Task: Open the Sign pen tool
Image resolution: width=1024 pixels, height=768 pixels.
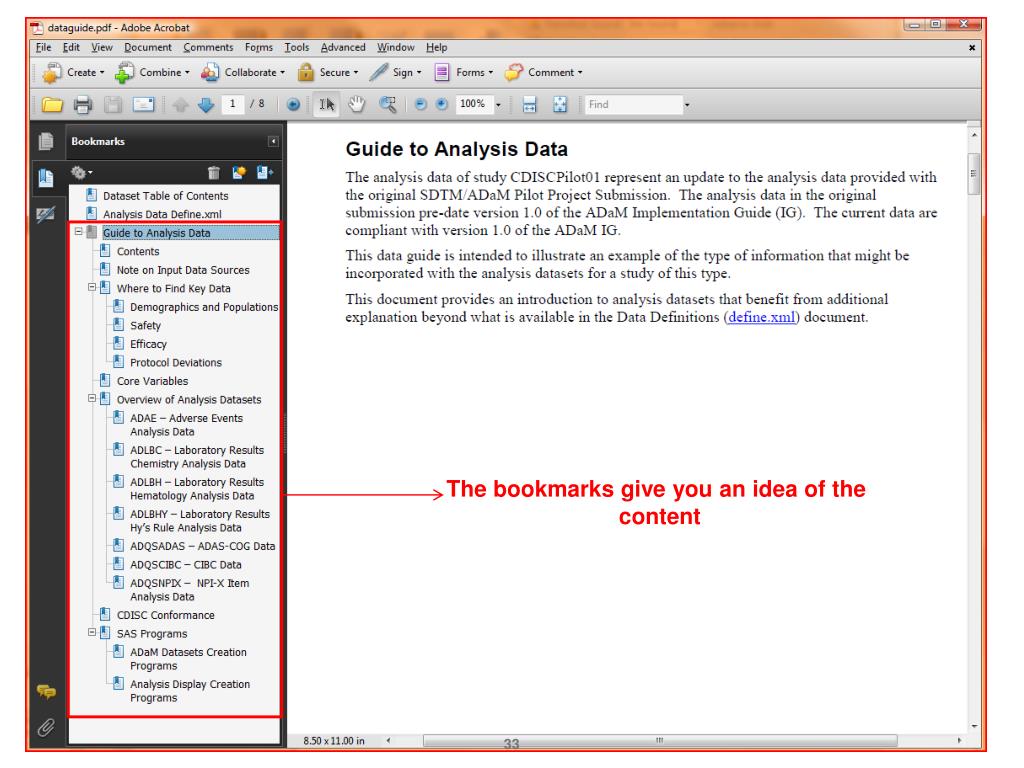Action: pos(379,72)
